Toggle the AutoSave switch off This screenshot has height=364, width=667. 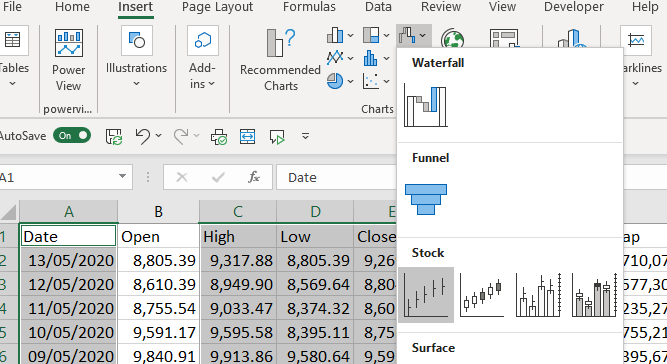(72, 136)
